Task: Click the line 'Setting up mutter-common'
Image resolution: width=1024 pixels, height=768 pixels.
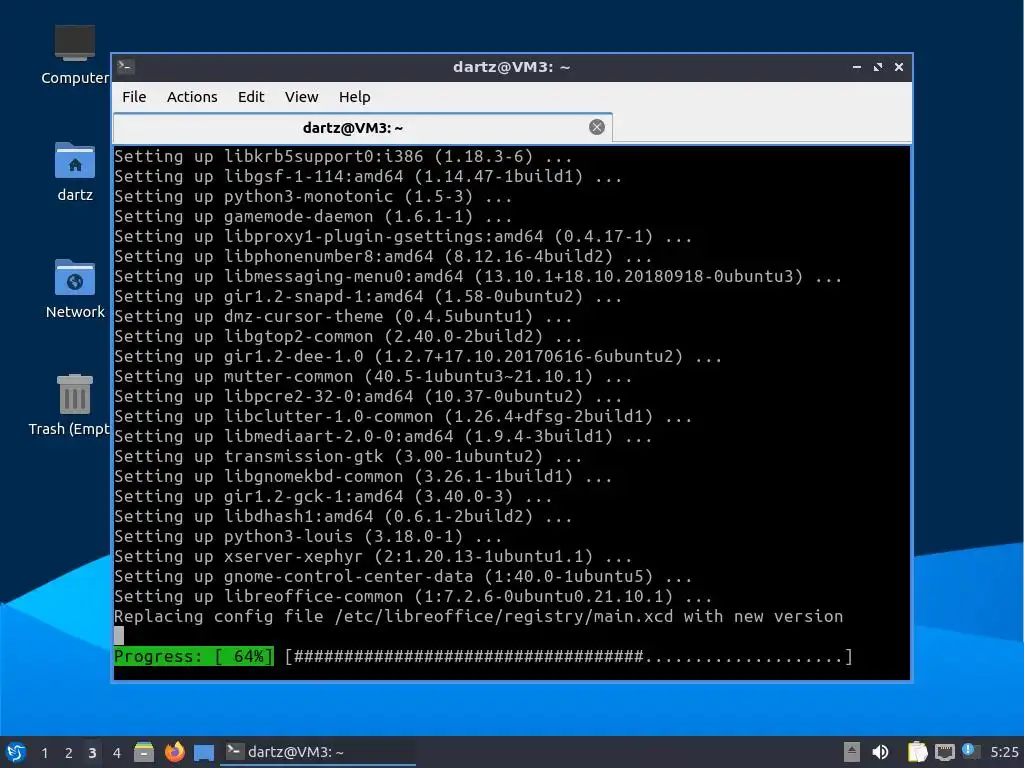Action: click(x=373, y=376)
